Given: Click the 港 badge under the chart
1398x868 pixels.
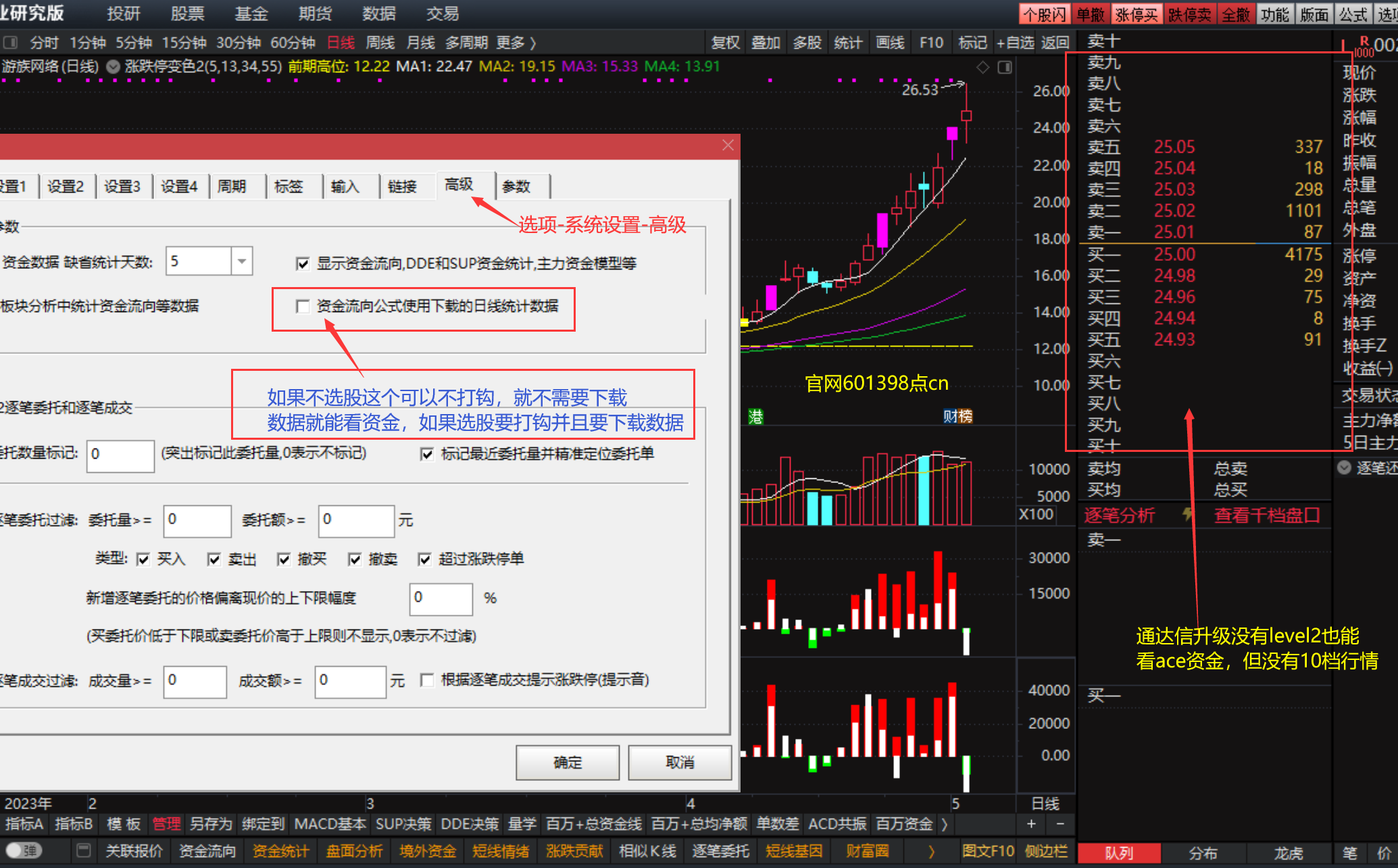Looking at the screenshot, I should tap(755, 417).
